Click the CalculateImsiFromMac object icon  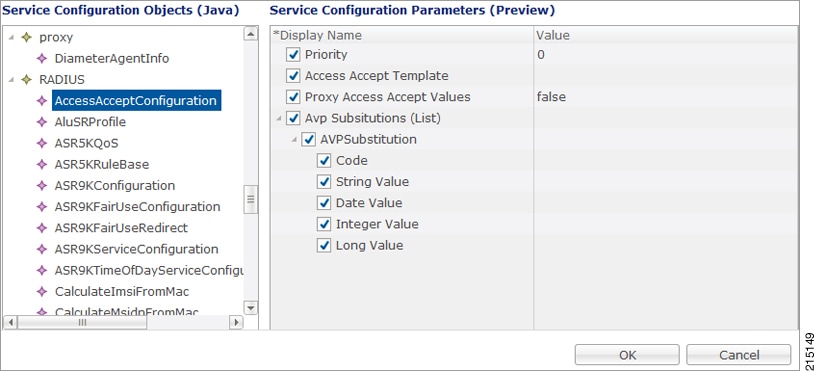click(x=42, y=292)
